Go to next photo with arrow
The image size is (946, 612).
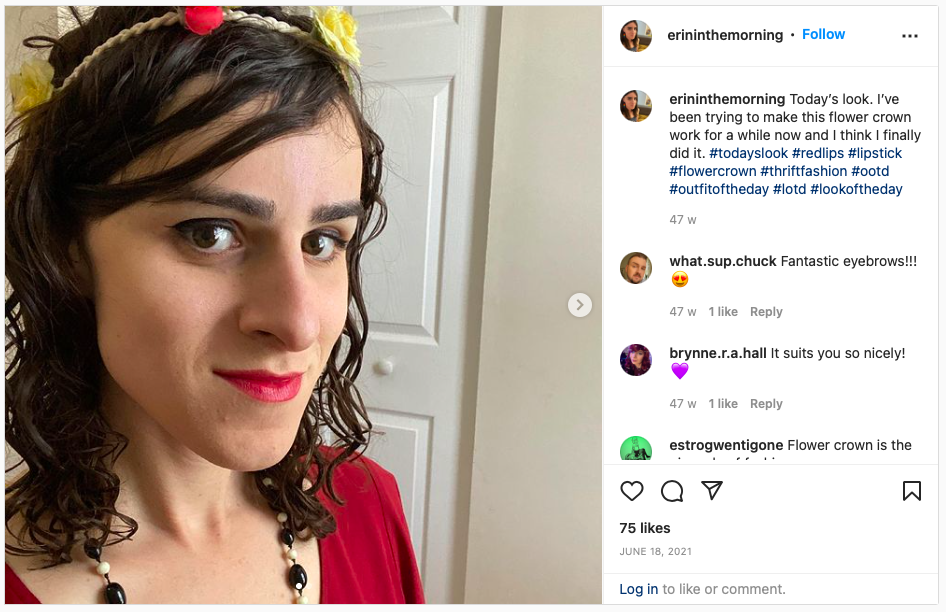[580, 305]
